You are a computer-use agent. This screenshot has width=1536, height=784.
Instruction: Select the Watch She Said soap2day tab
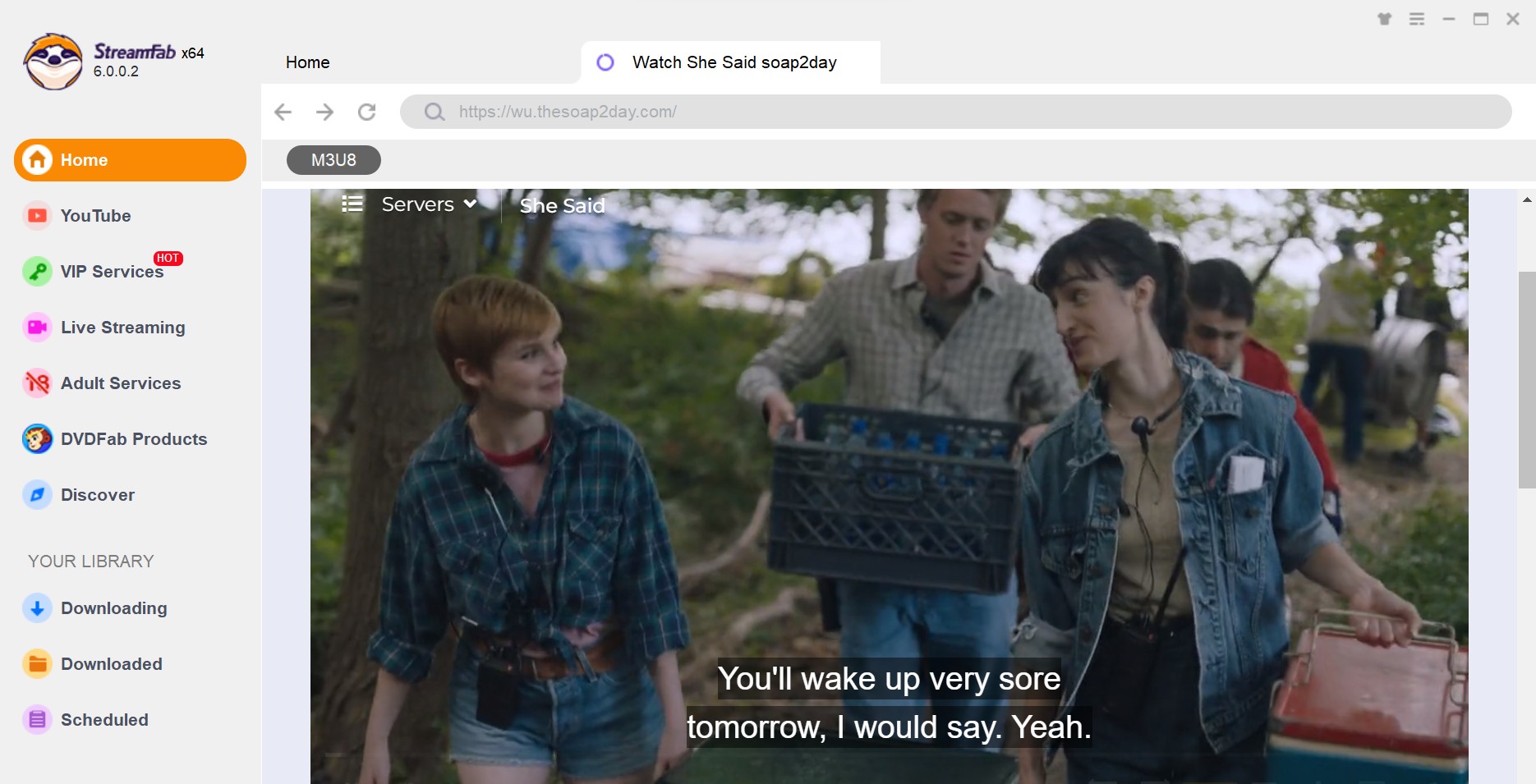click(730, 62)
